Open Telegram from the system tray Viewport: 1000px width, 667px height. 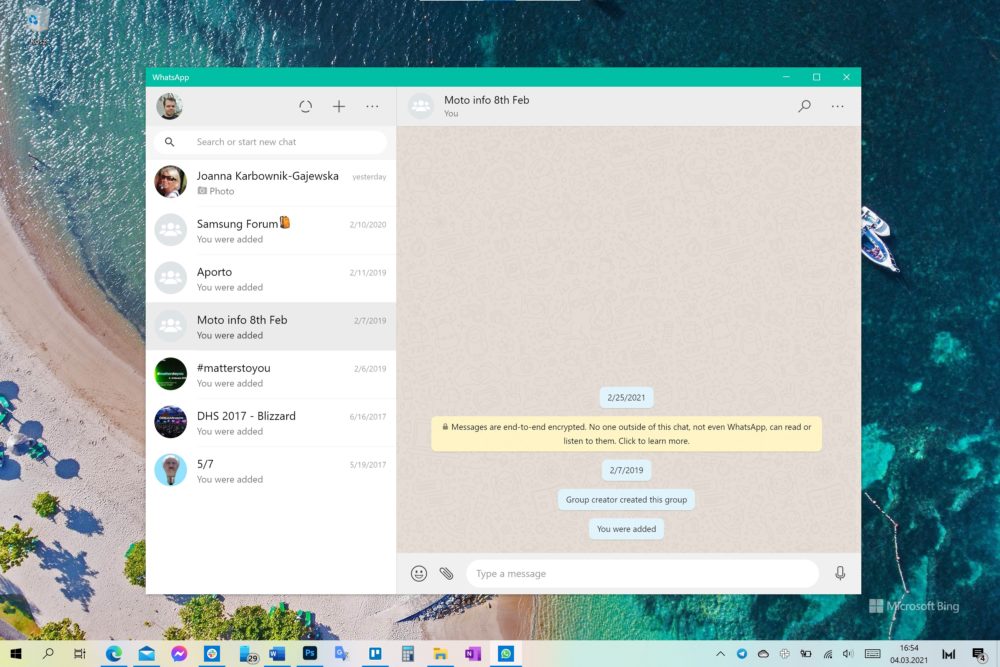point(742,654)
